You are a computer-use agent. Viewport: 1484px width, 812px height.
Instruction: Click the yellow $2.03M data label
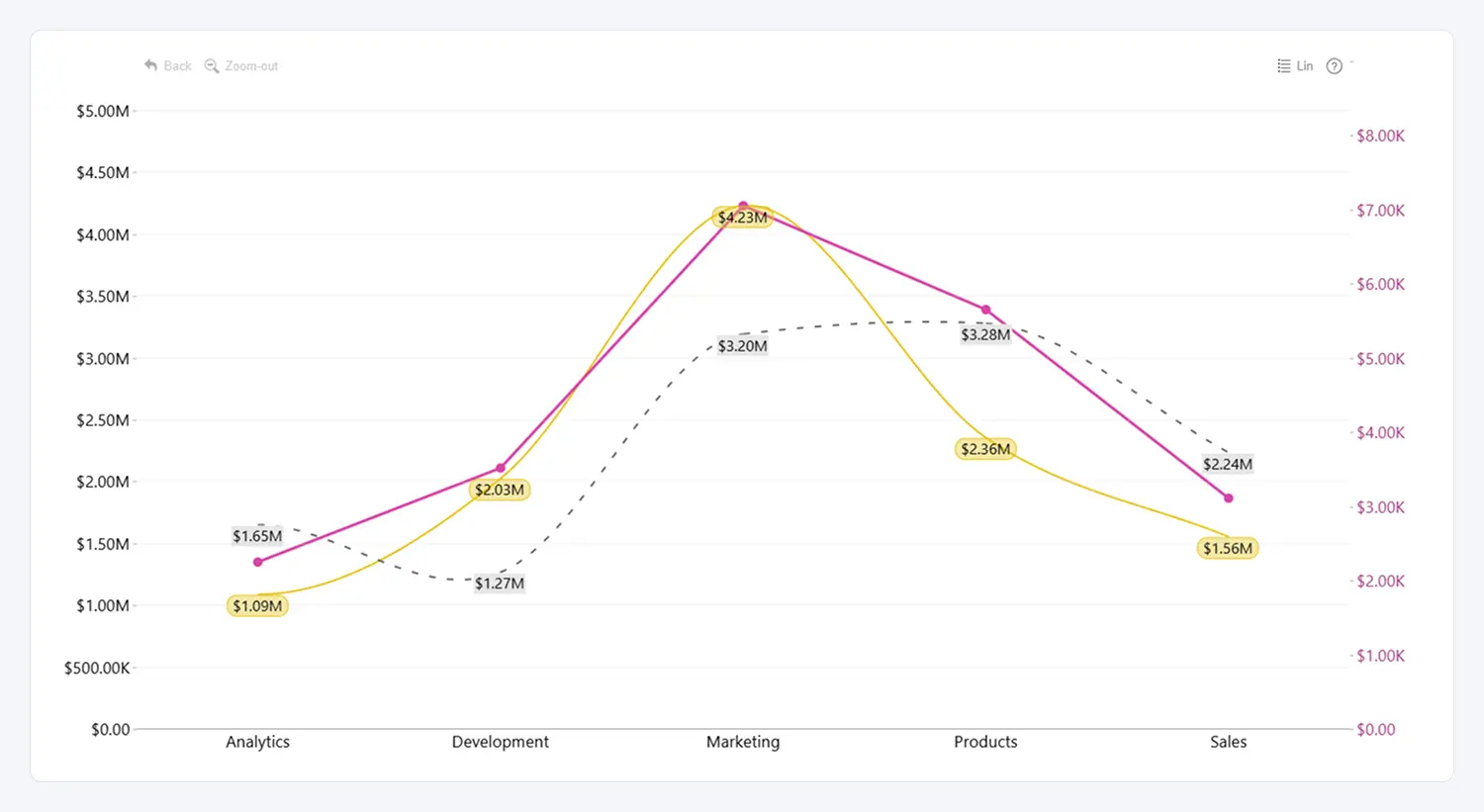coord(500,490)
